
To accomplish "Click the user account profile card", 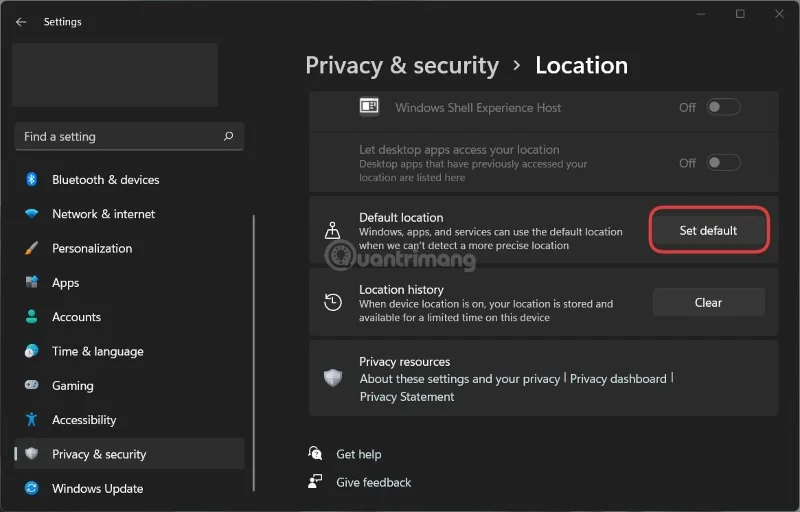I will click(115, 74).
